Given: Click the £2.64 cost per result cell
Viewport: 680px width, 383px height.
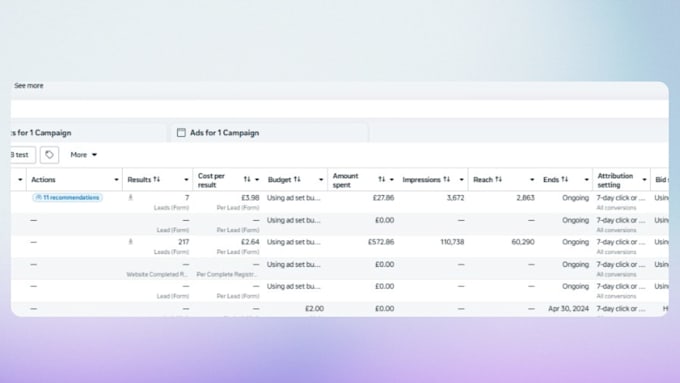Looking at the screenshot, I should [250, 242].
